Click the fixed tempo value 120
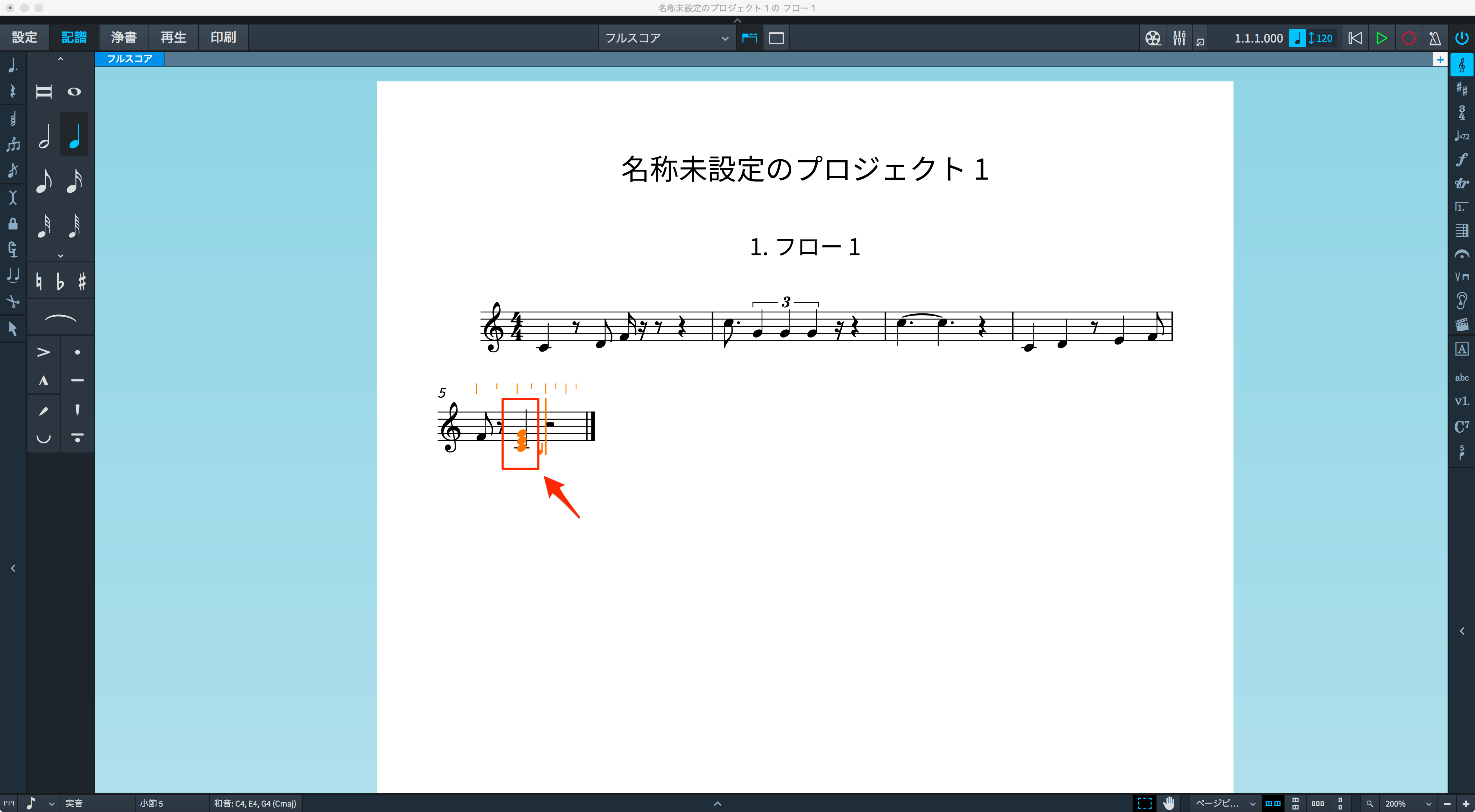Screen dimensions: 1475x812 [x=1324, y=38]
